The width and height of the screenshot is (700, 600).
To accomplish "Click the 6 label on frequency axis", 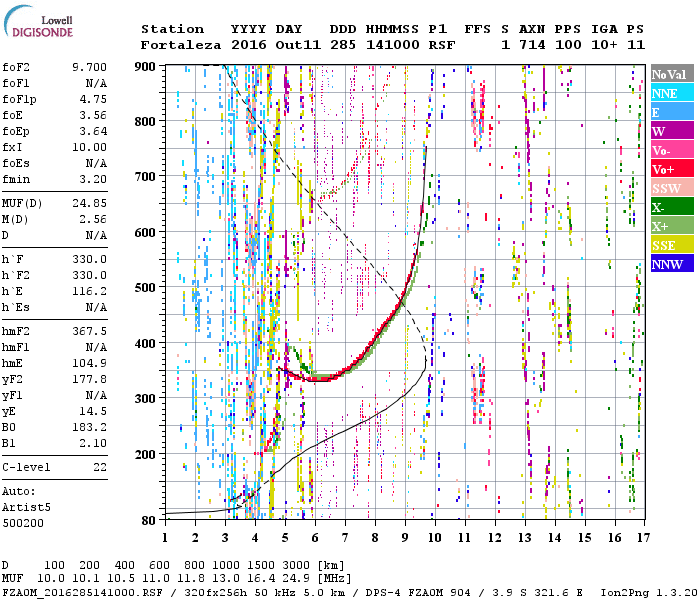I will point(315,538).
